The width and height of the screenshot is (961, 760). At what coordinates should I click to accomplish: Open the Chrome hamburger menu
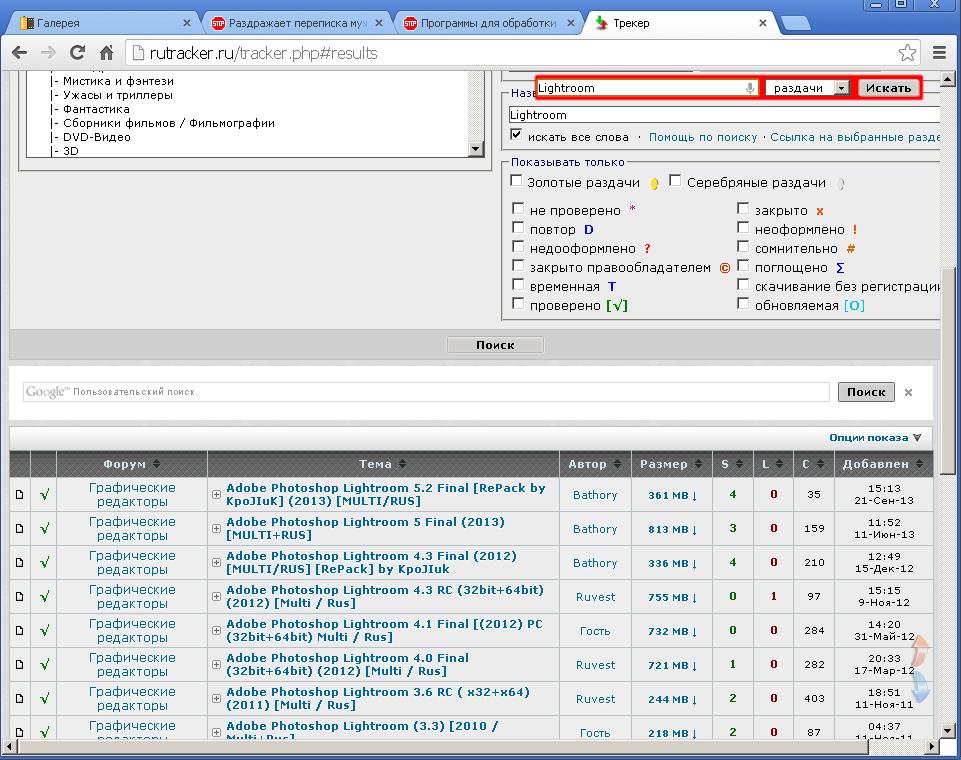coord(939,53)
